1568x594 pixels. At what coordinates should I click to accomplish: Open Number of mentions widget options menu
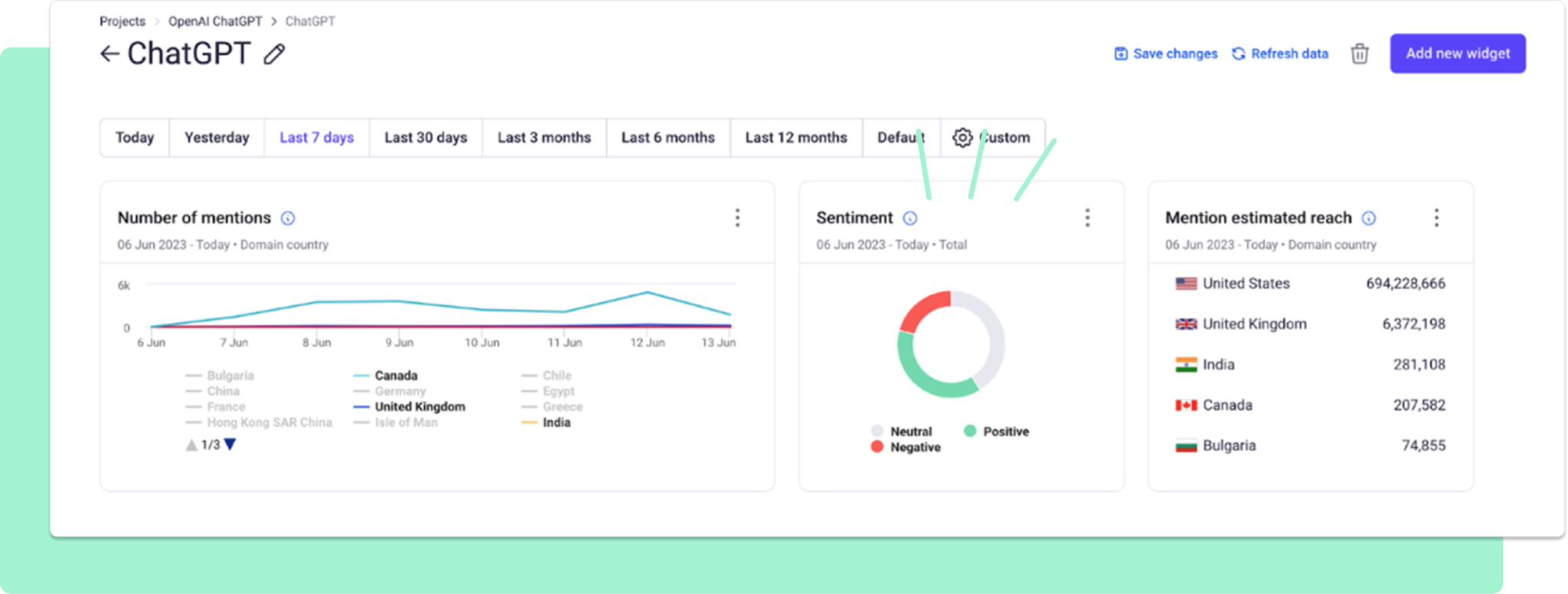click(737, 218)
